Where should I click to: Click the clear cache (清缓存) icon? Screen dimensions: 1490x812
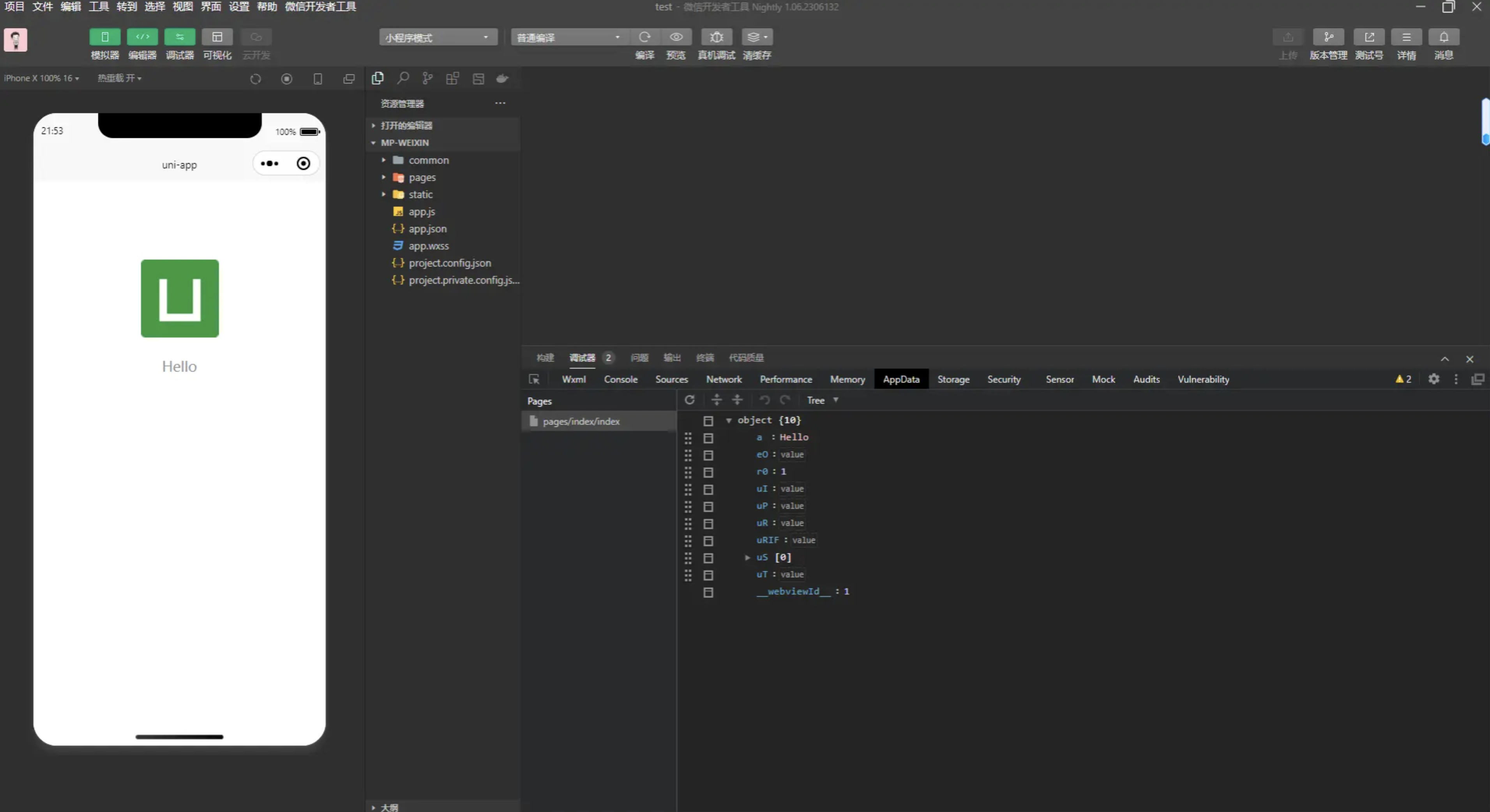[x=757, y=37]
